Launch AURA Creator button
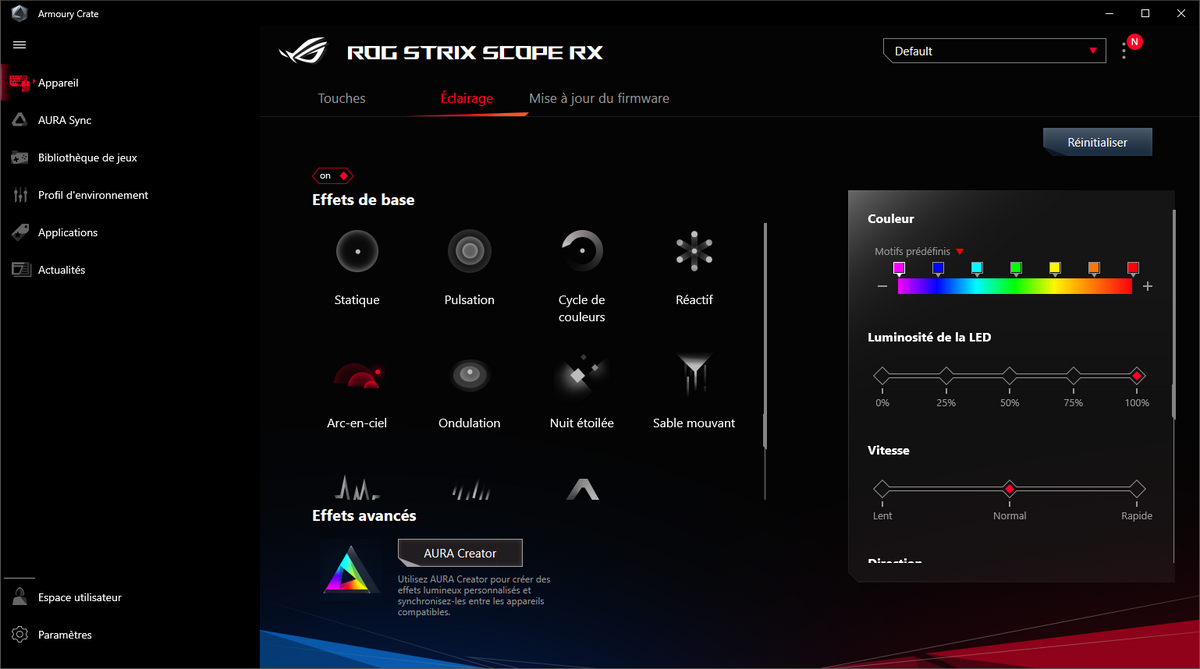The height and width of the screenshot is (669, 1200). [x=460, y=553]
